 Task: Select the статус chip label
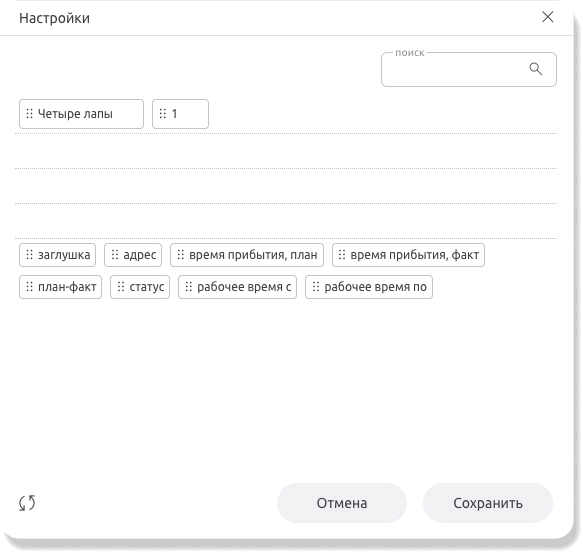[147, 287]
